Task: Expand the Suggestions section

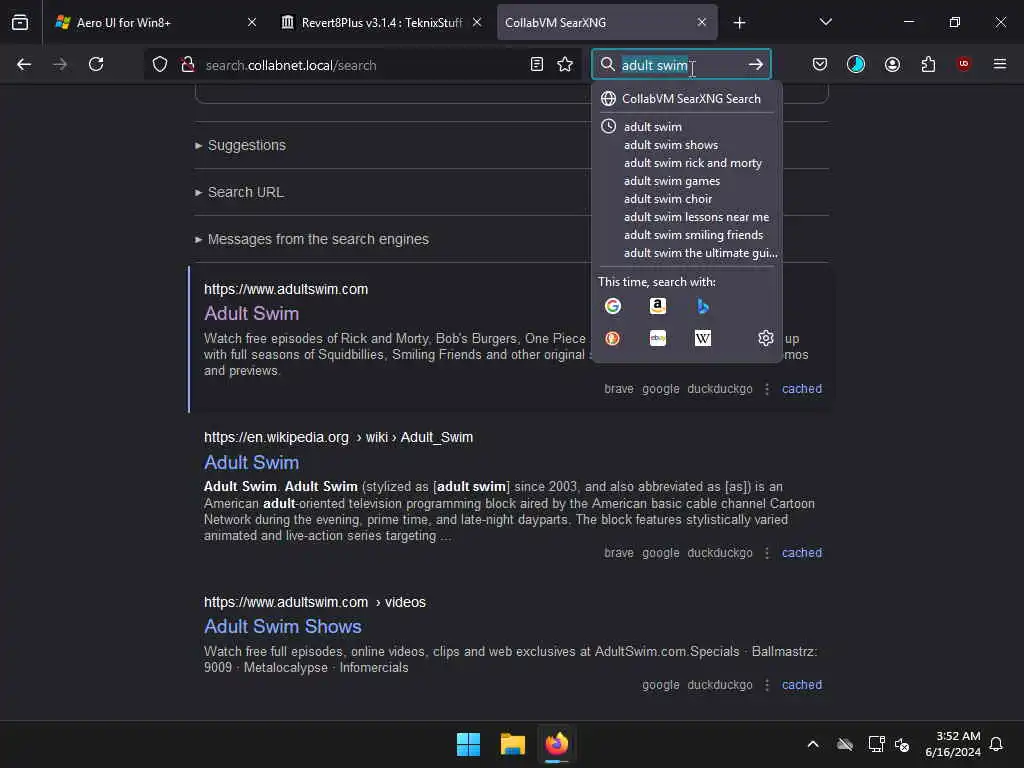Action: pyautogui.click(x=240, y=145)
